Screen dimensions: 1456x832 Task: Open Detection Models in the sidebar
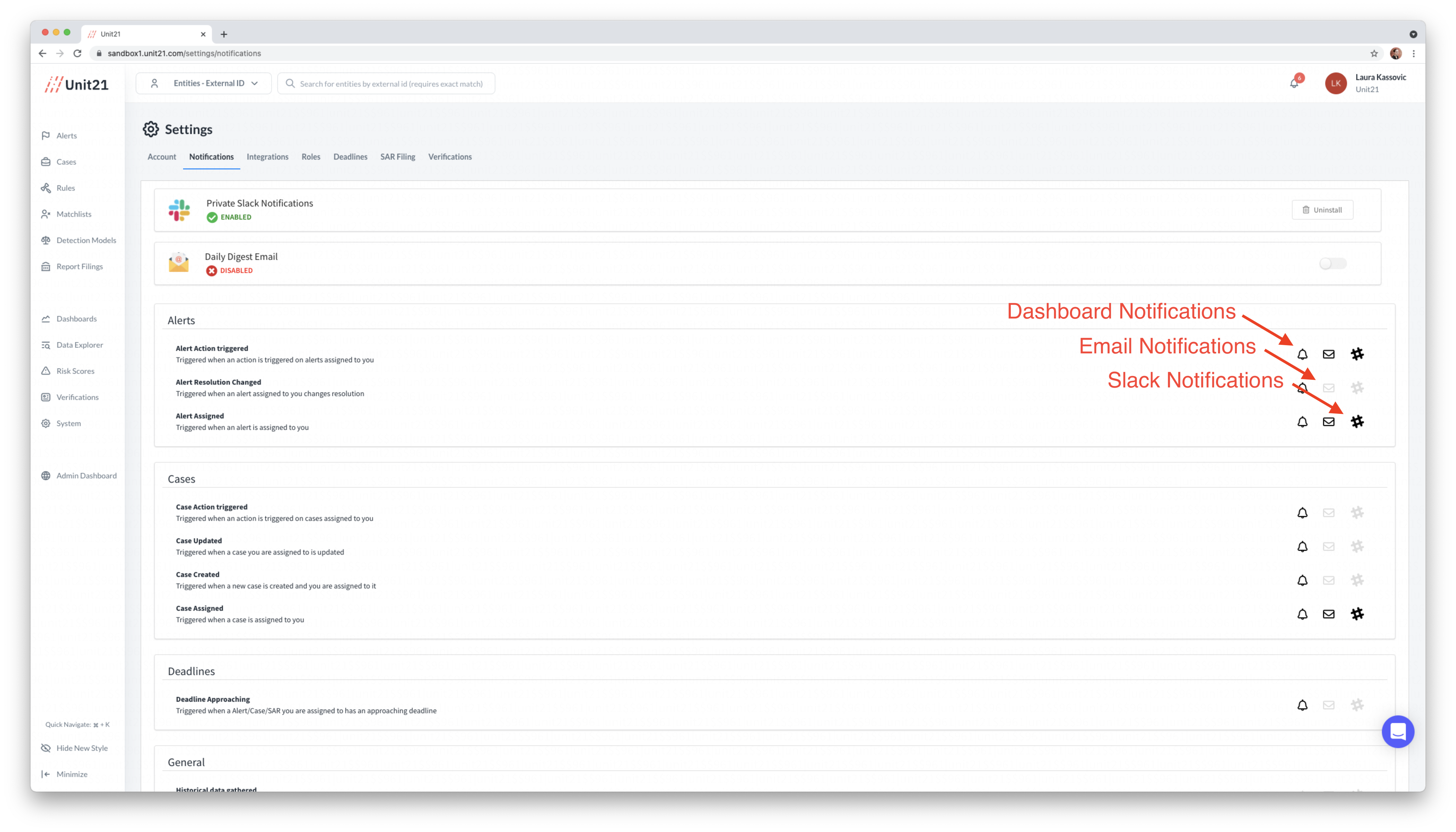coord(86,240)
